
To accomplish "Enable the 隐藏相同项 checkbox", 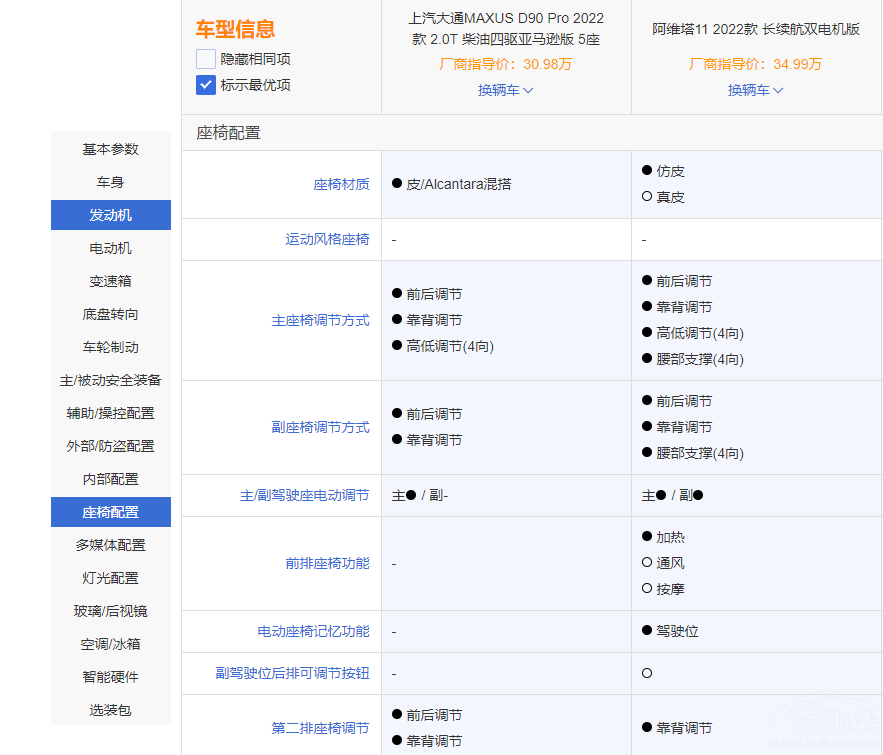I will tap(206, 59).
